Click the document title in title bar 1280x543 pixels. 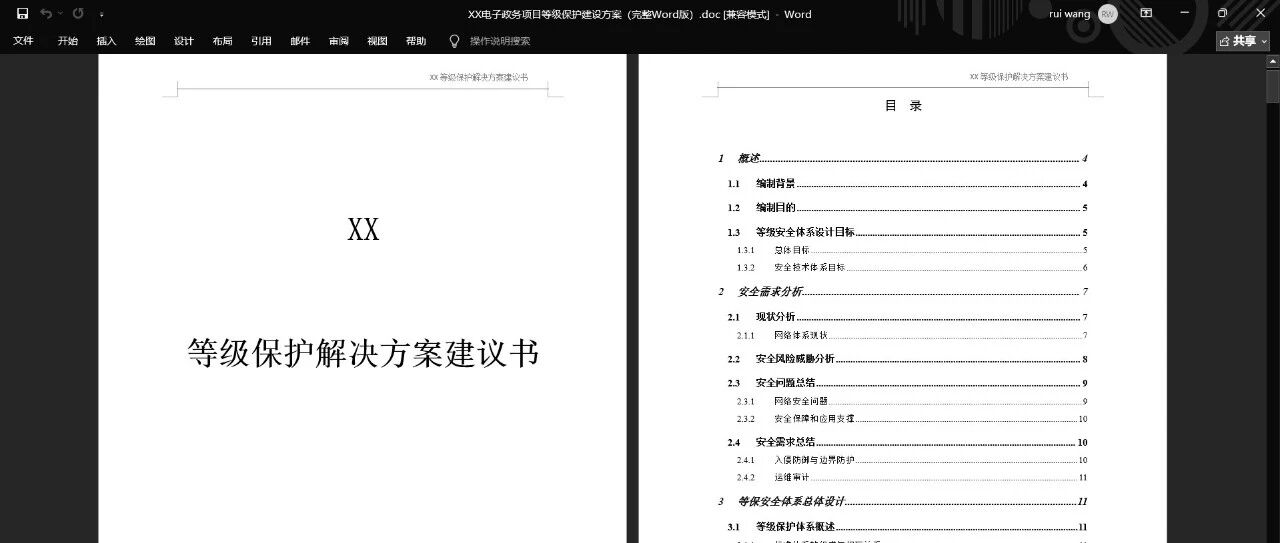pos(640,14)
